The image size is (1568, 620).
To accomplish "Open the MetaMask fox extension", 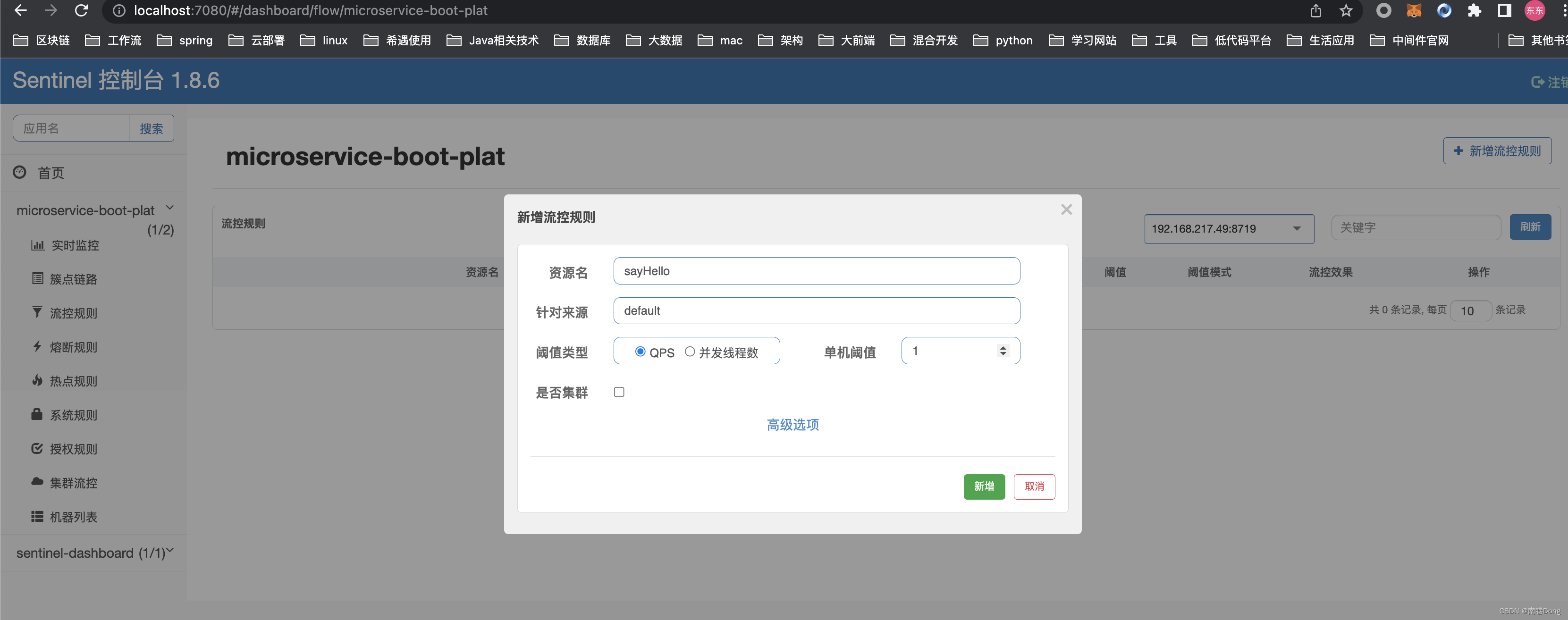I will tap(1413, 10).
